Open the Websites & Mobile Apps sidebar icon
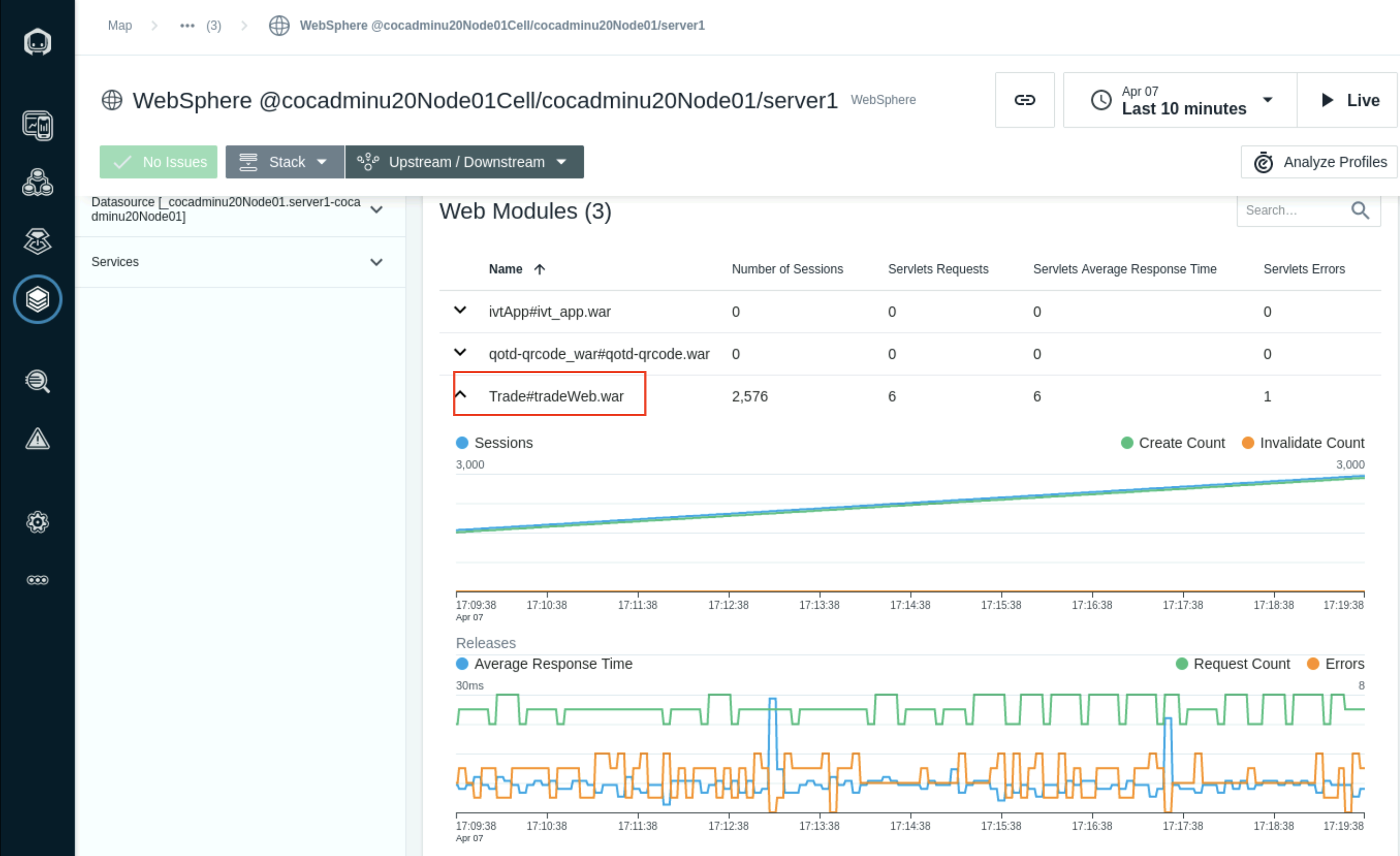Screen dimensions: 1400x856 pyautogui.click(x=37, y=126)
